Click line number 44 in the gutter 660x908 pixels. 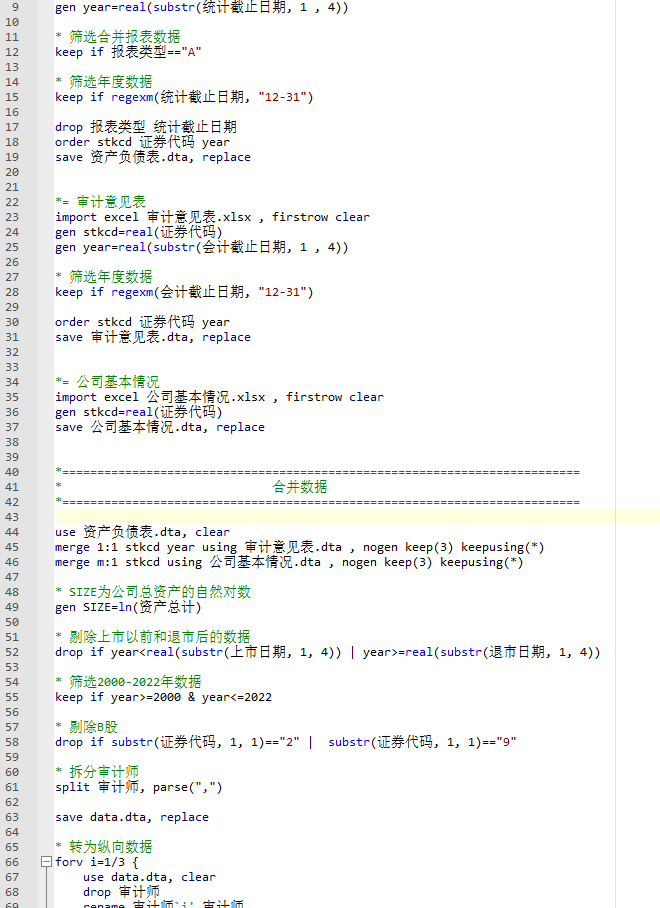pyautogui.click(x=13, y=532)
